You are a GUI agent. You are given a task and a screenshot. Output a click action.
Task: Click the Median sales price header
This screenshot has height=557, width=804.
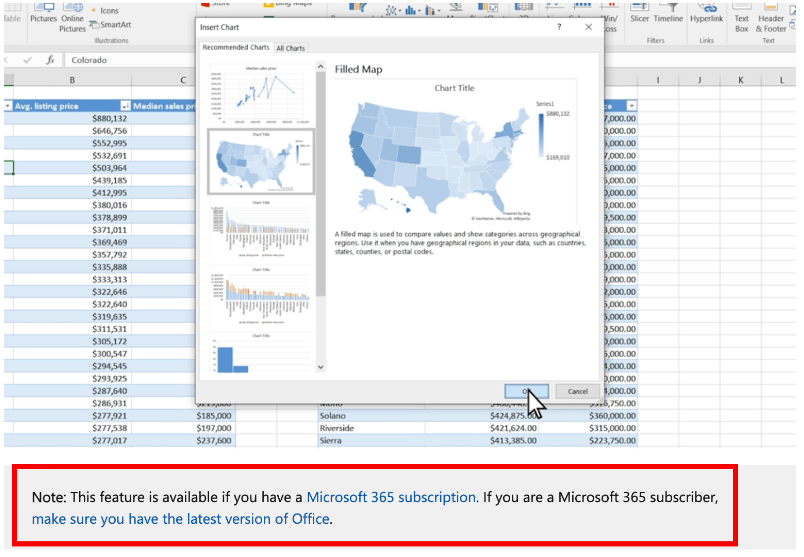point(164,106)
